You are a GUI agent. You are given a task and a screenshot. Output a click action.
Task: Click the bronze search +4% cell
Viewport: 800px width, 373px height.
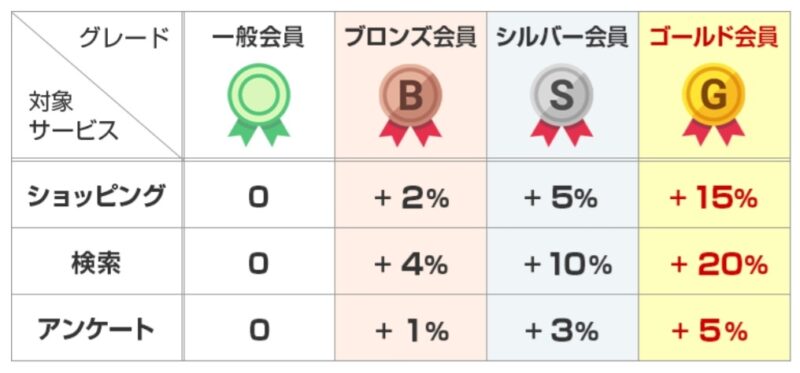tap(411, 265)
